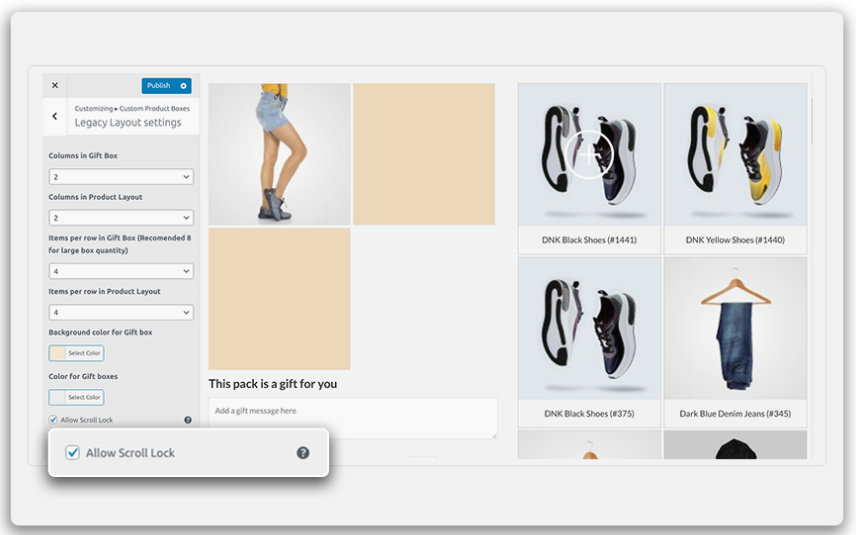Click the empty gift box slot in the bottom row
Image resolution: width=856 pixels, height=535 pixels.
pos(280,299)
